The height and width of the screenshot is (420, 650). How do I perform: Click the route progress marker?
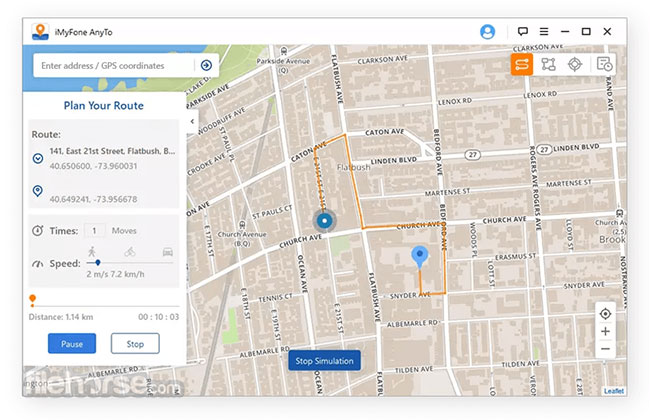pyautogui.click(x=32, y=299)
